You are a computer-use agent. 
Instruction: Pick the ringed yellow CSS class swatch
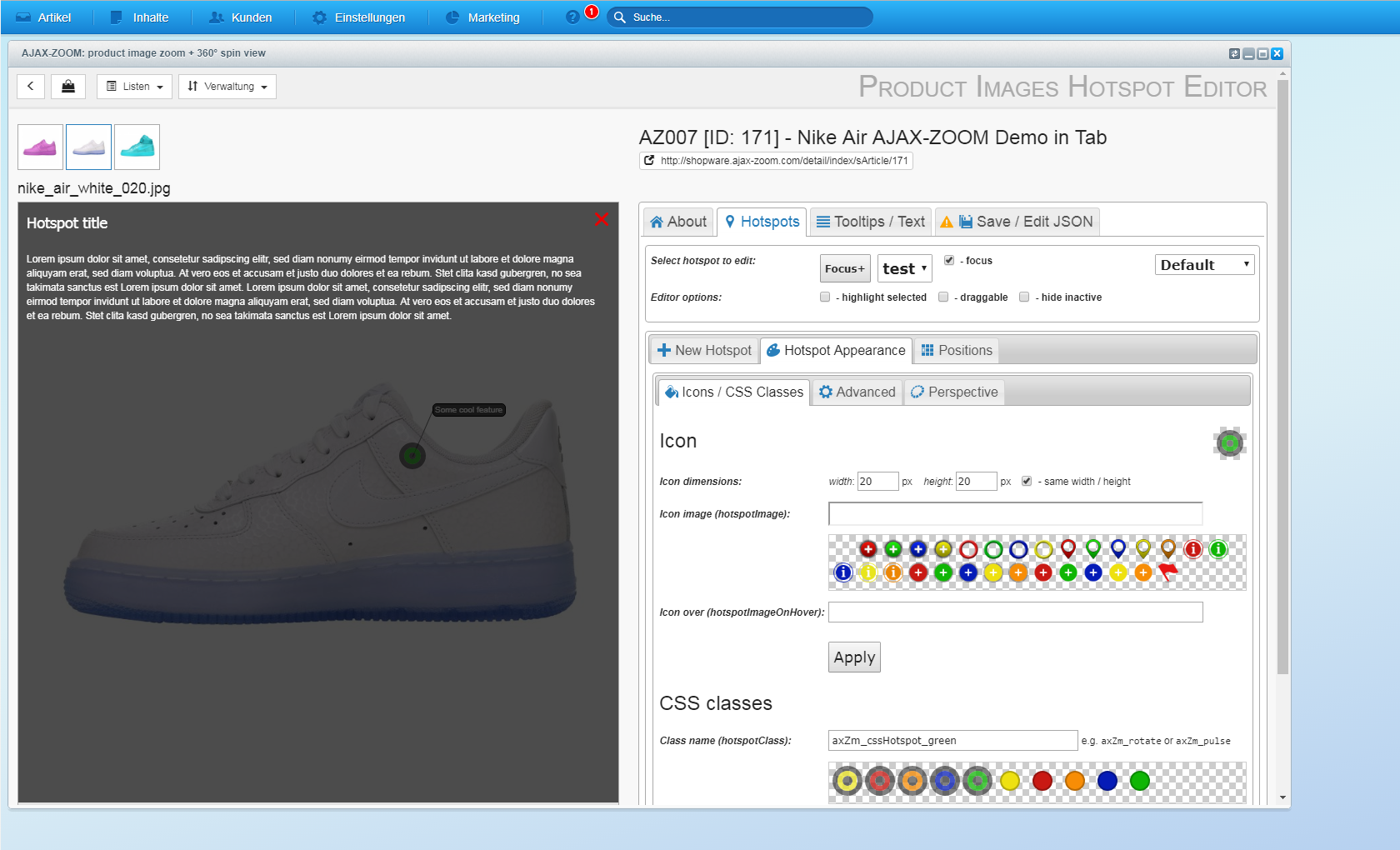click(x=847, y=781)
